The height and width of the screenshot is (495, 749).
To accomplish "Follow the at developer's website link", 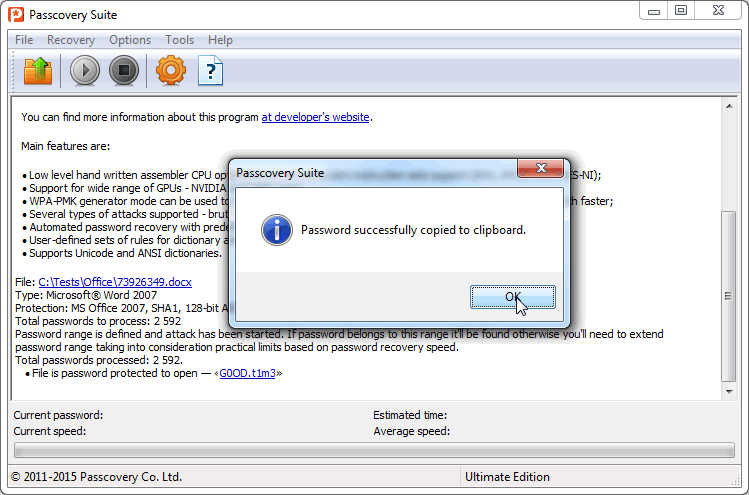I will coord(315,117).
